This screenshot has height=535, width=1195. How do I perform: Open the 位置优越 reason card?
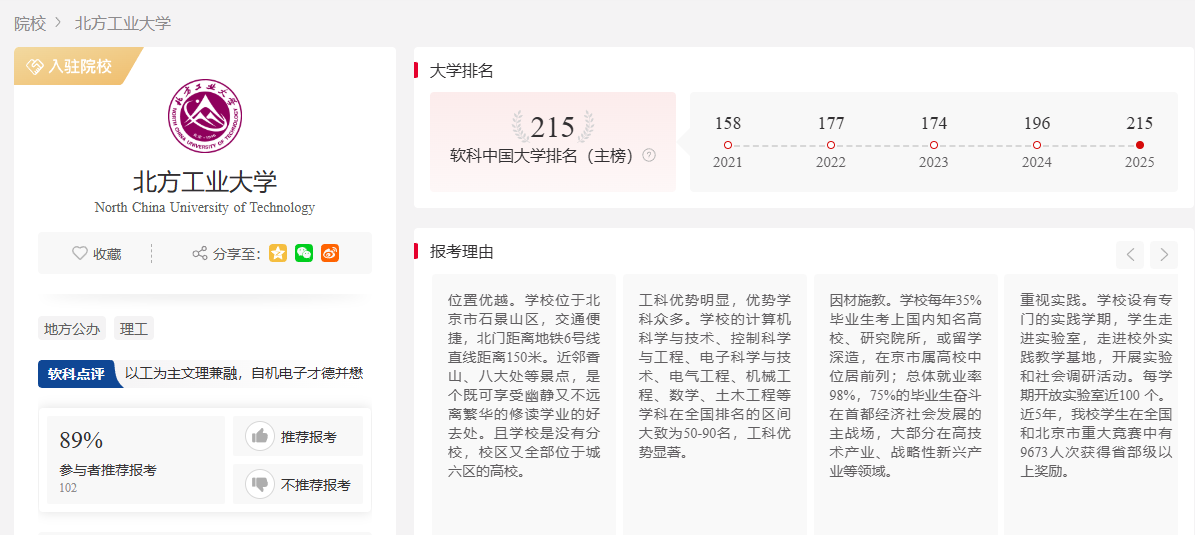click(x=524, y=405)
